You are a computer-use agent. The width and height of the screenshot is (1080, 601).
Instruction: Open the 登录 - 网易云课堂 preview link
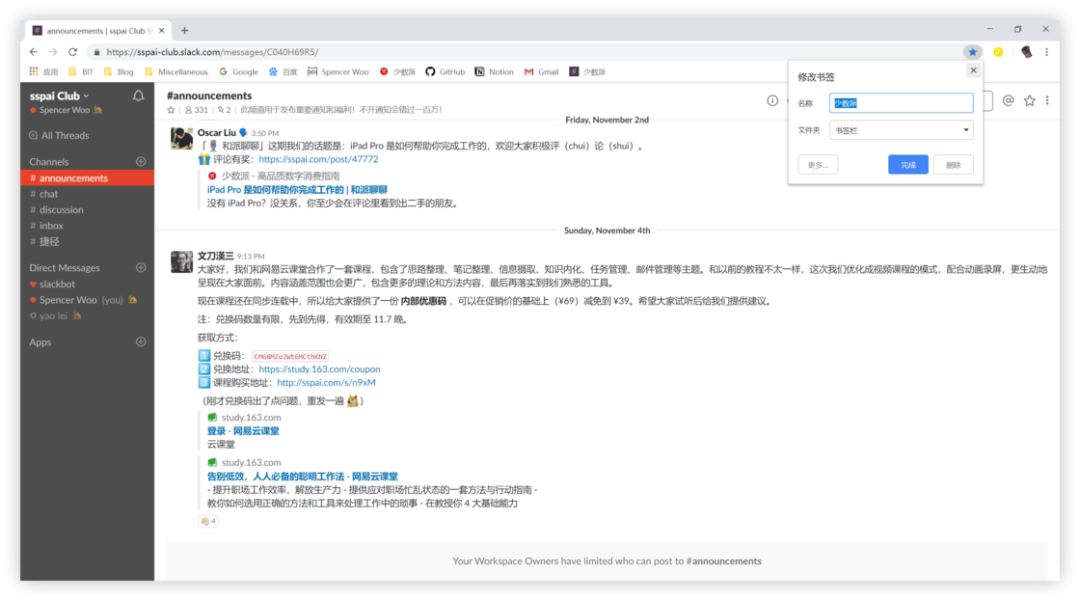(x=243, y=431)
